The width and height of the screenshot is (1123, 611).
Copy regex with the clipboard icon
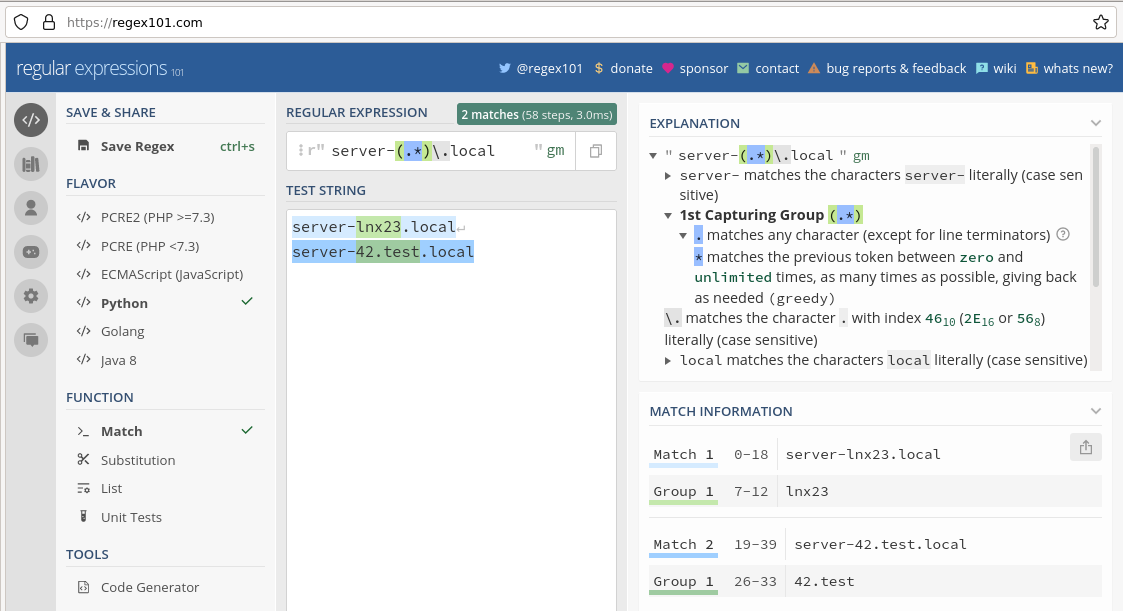click(x=596, y=151)
